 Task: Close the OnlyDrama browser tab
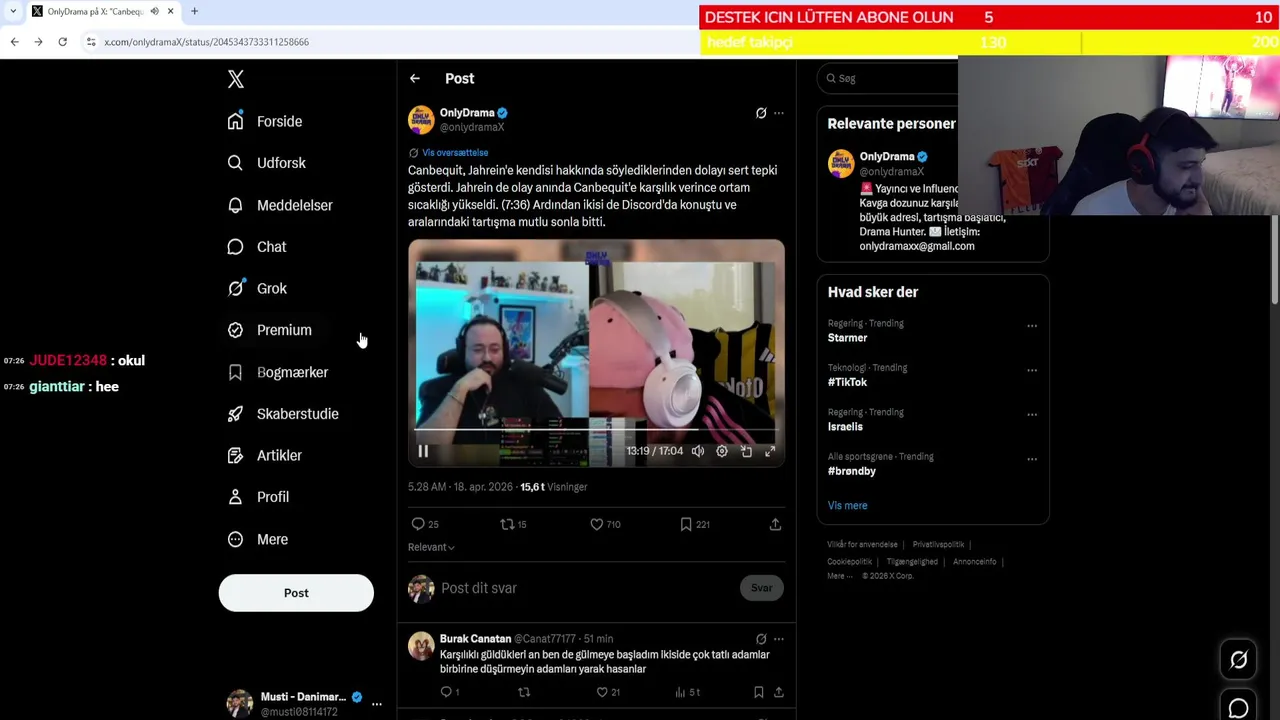click(x=170, y=11)
